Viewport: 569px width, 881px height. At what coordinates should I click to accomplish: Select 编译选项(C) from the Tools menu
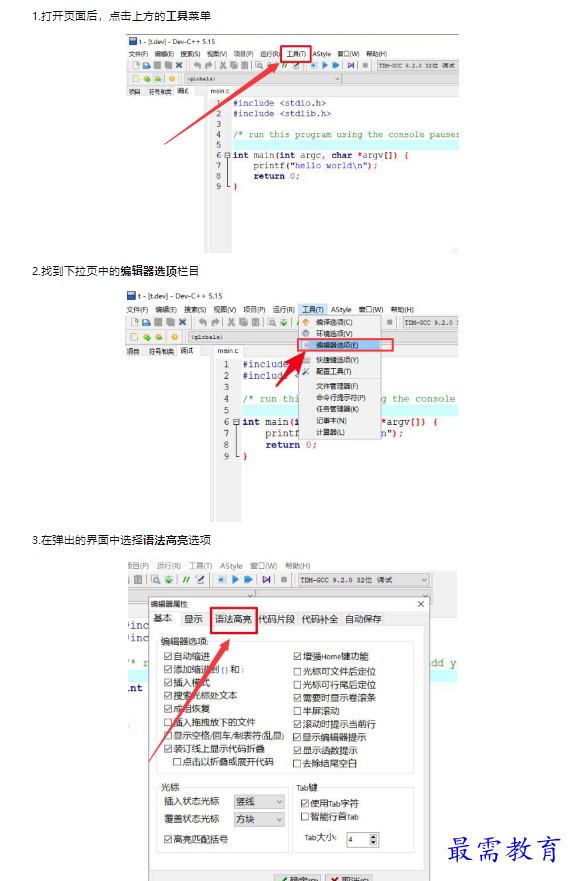pos(340,322)
